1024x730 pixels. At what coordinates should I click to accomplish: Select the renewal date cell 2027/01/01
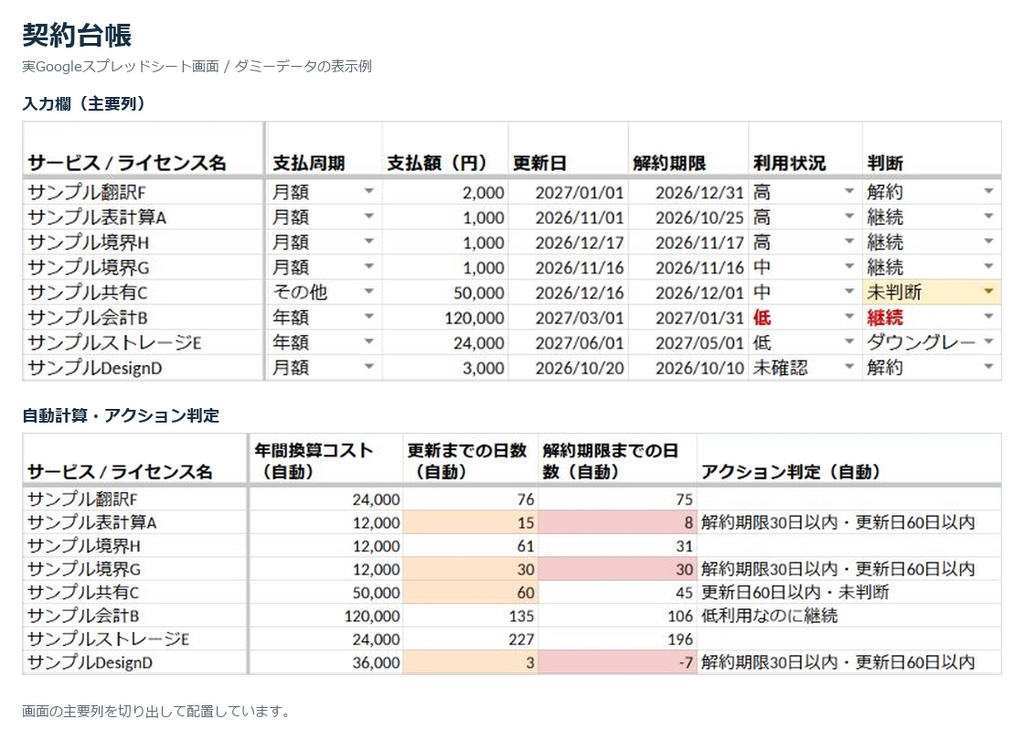pos(568,192)
